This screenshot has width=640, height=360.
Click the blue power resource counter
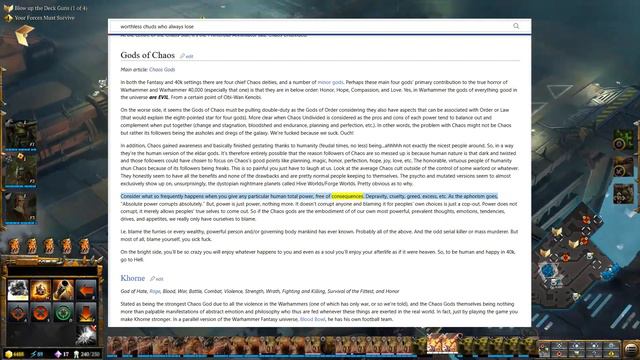[38, 354]
